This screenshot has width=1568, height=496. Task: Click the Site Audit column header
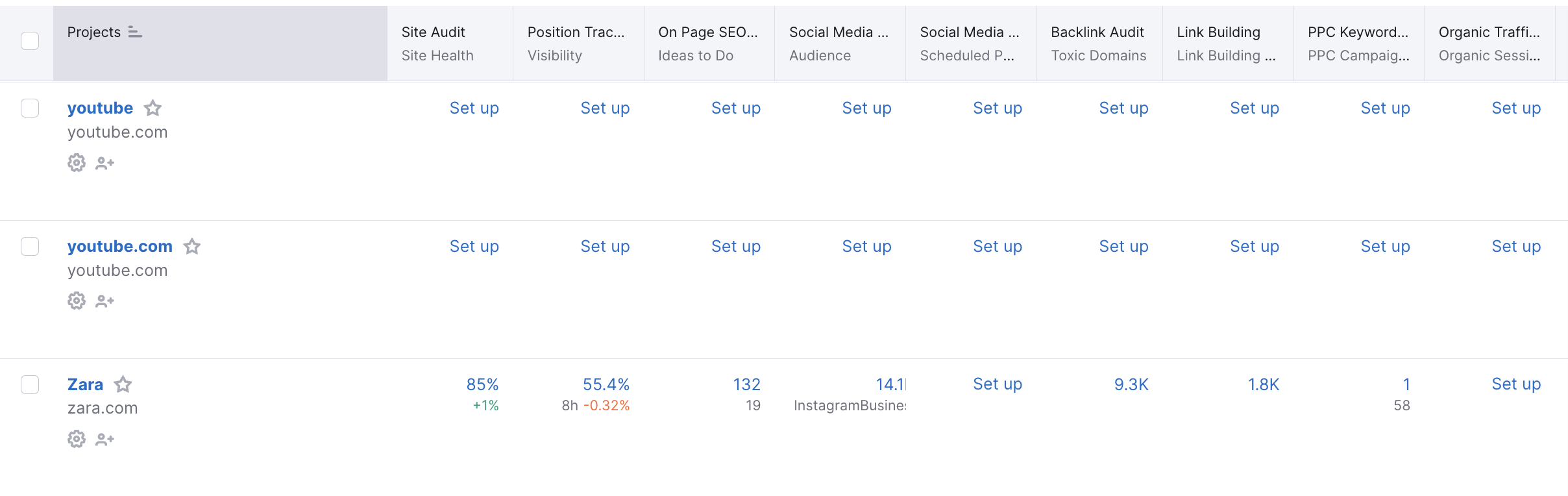click(433, 32)
